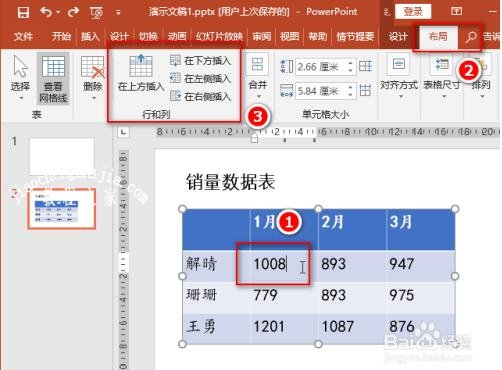502x370 pixels.
Task: Open Ribbon Display Options icon
Action: 456,11
